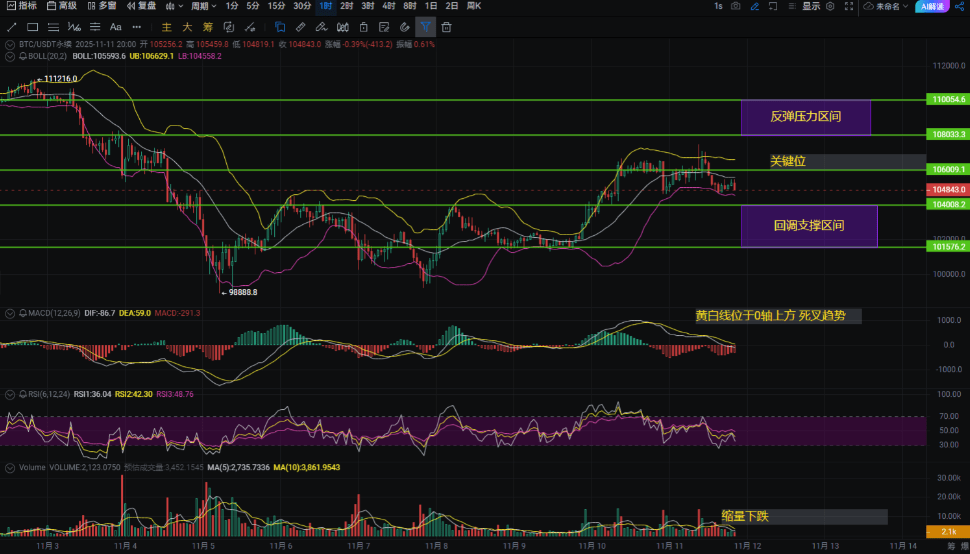Switch to the 15分 timeframe
The width and height of the screenshot is (970, 554).
(x=276, y=6)
